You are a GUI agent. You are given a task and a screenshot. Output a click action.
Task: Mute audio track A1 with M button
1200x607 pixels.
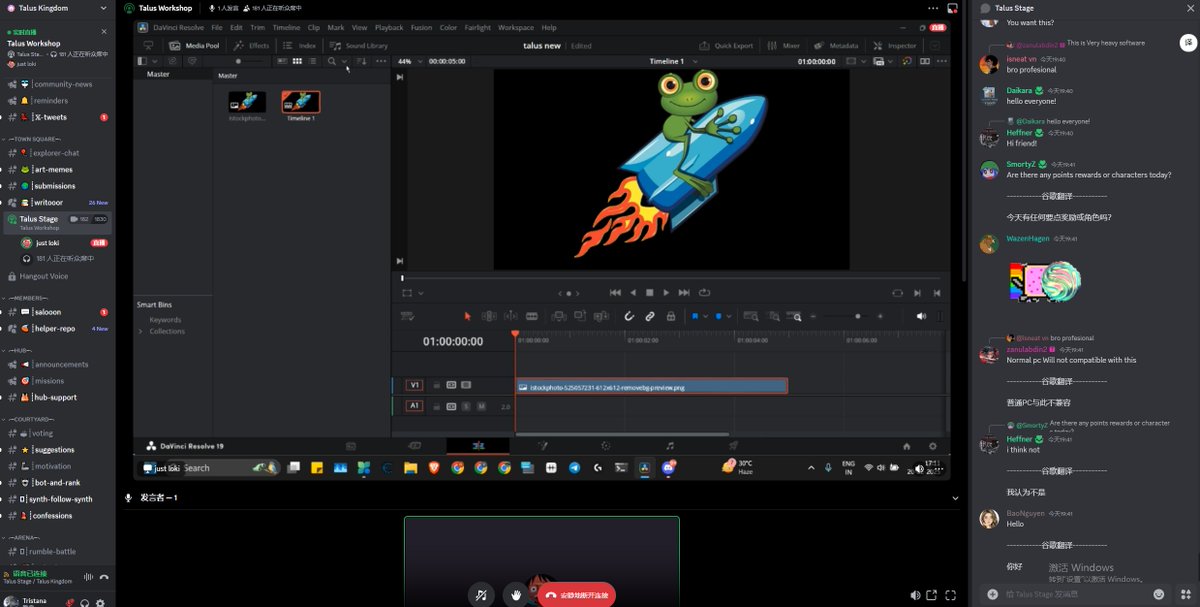tap(481, 406)
